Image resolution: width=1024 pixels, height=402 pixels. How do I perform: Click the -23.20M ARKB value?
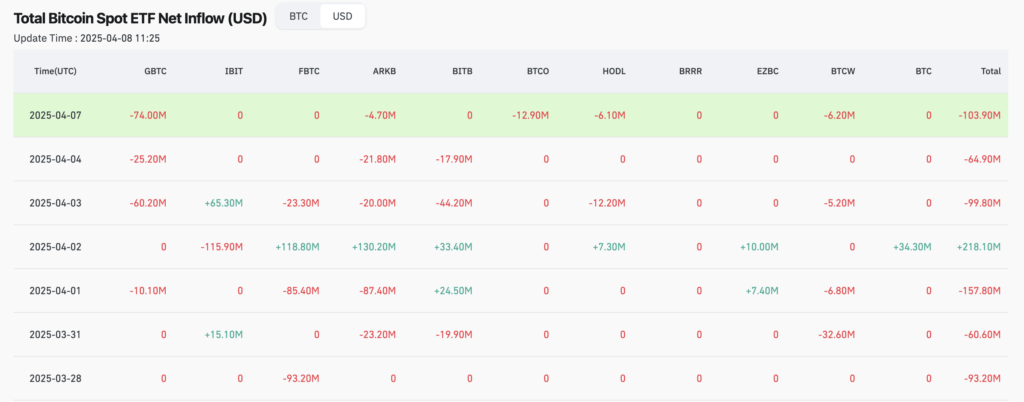(377, 335)
